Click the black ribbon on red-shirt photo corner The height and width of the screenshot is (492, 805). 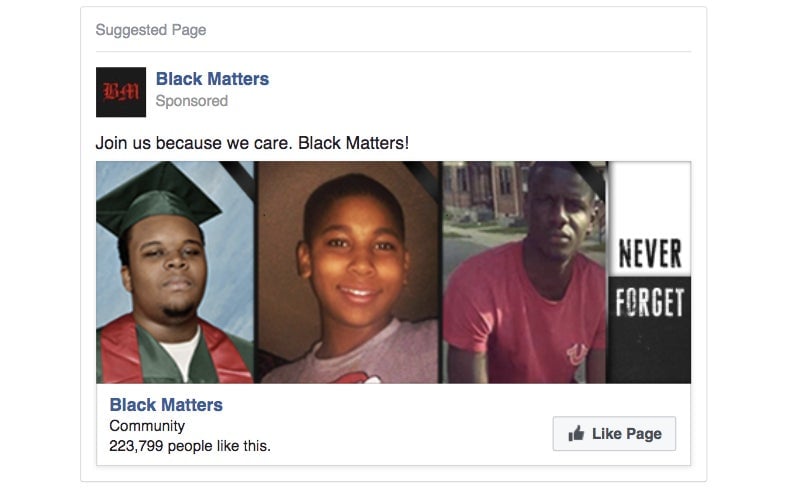(x=590, y=178)
